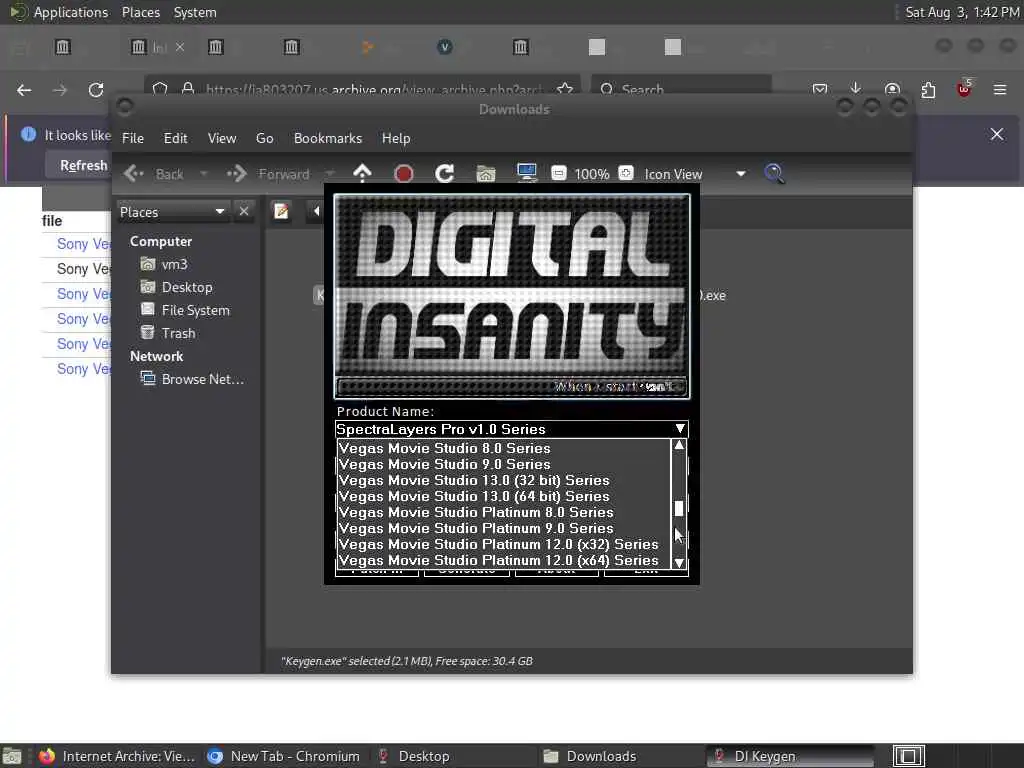The width and height of the screenshot is (1024, 768).
Task: Zoom out in file manager
Action: pos(558,173)
